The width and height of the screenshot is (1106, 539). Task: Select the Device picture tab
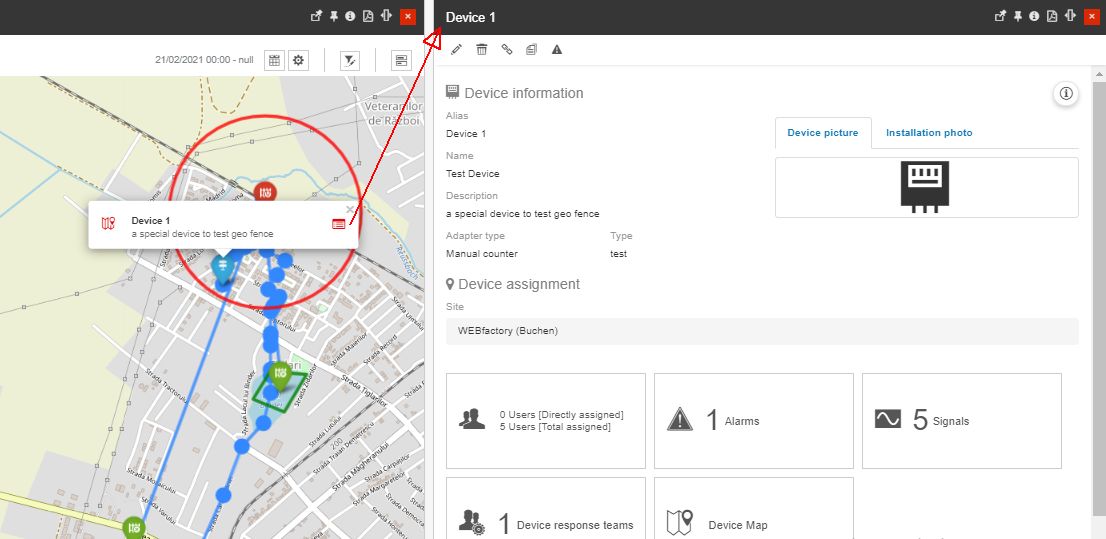point(822,133)
